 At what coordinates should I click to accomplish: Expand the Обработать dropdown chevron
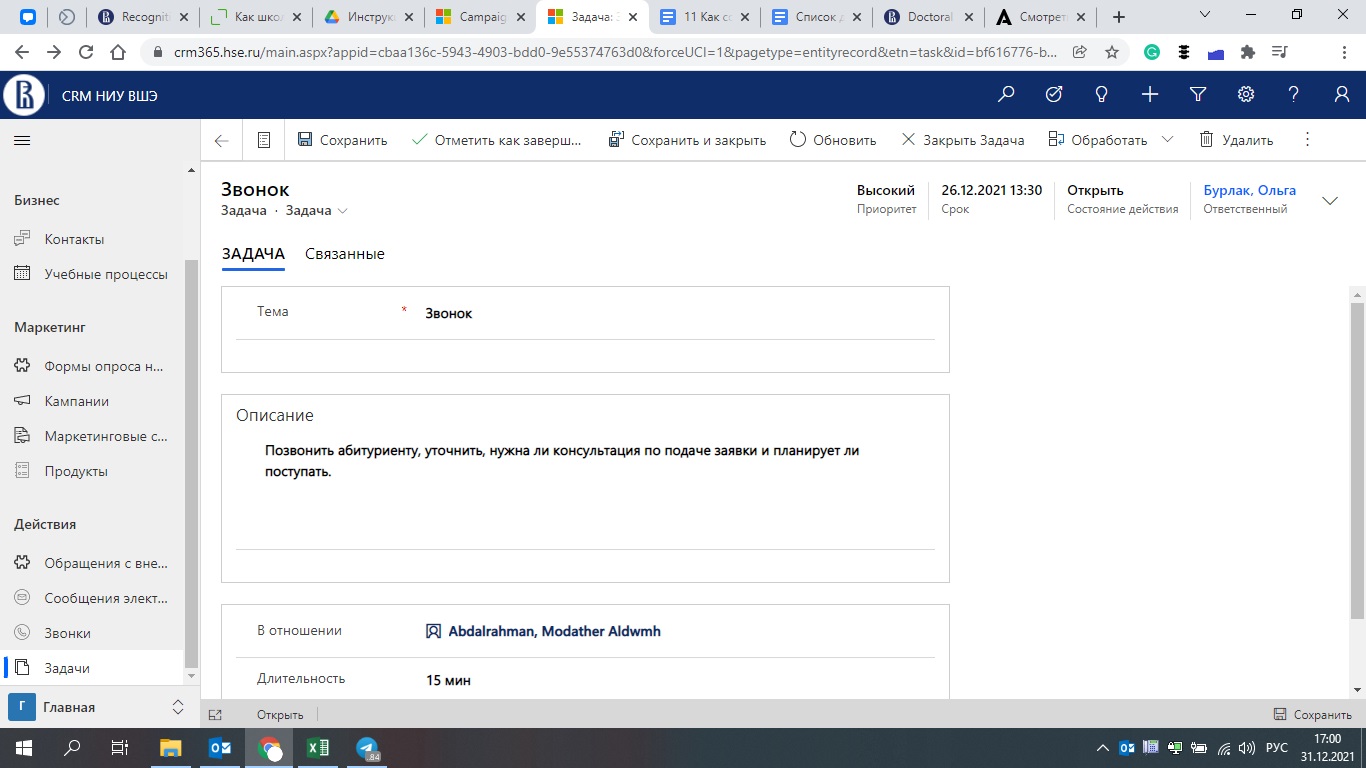1167,140
